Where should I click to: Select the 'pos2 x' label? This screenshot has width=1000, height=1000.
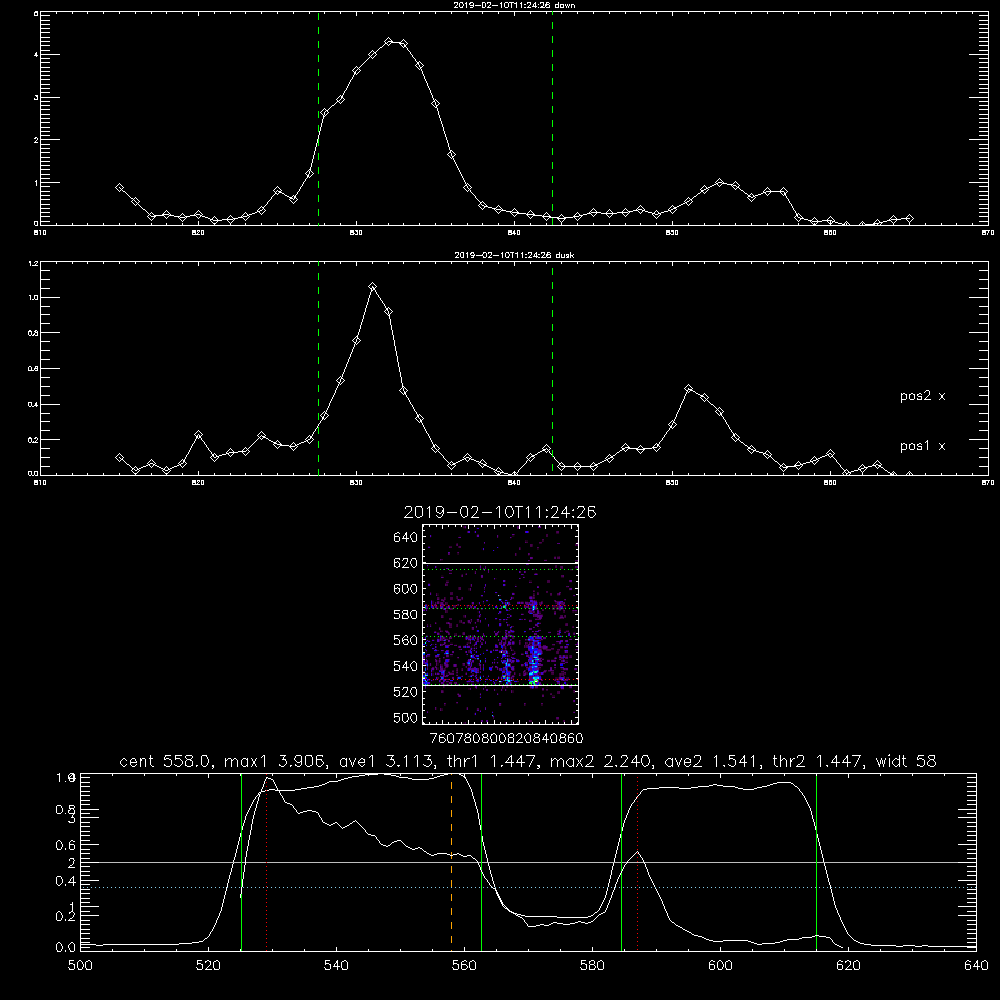922,396
